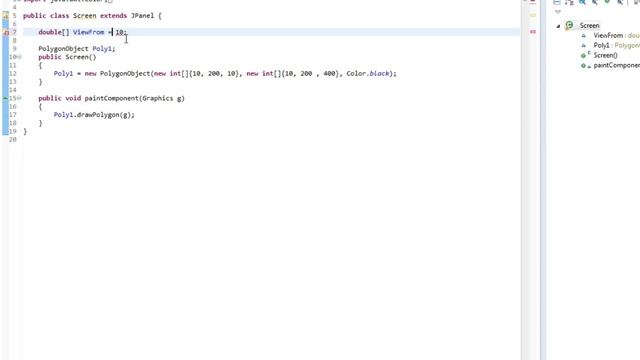Click the 'ViewFrom' variable on line 7
The height and width of the screenshot is (360, 640).
[89, 32]
